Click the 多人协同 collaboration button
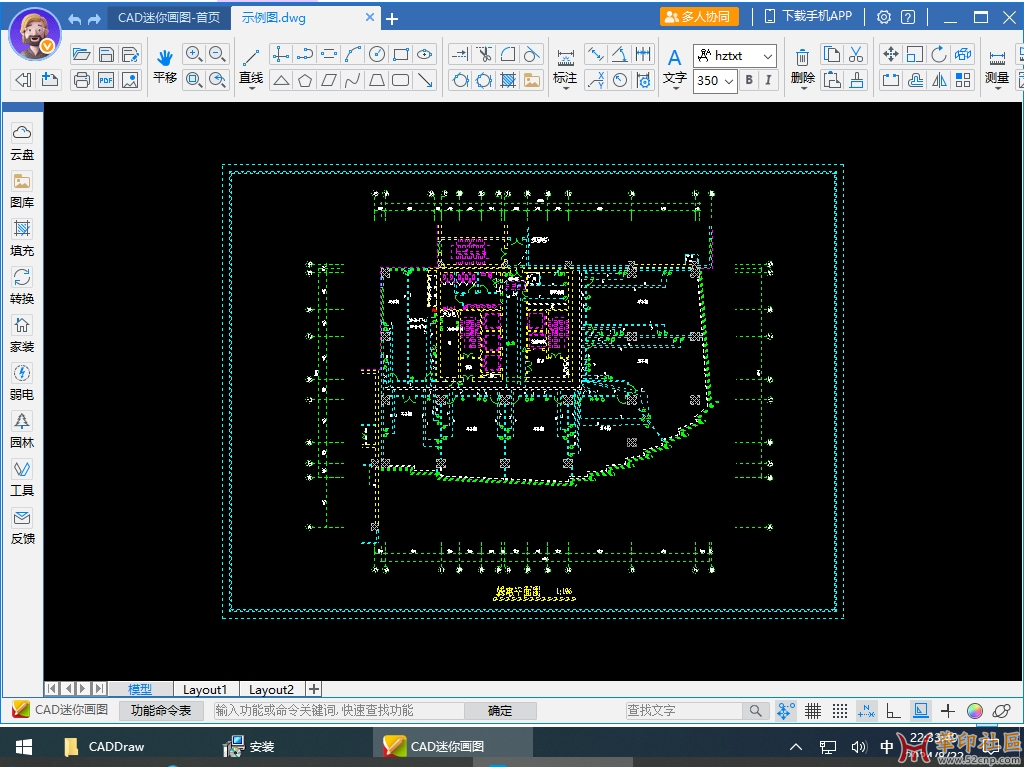Viewport: 1024px width, 767px height. (699, 16)
